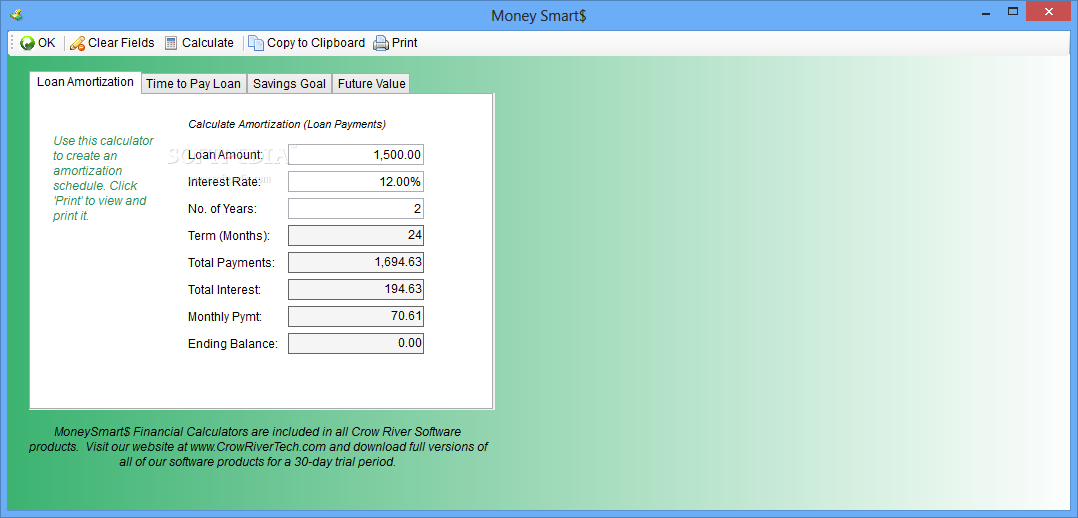Click the Total Interest field showing 194.63
This screenshot has height=518, width=1078.
(355, 289)
